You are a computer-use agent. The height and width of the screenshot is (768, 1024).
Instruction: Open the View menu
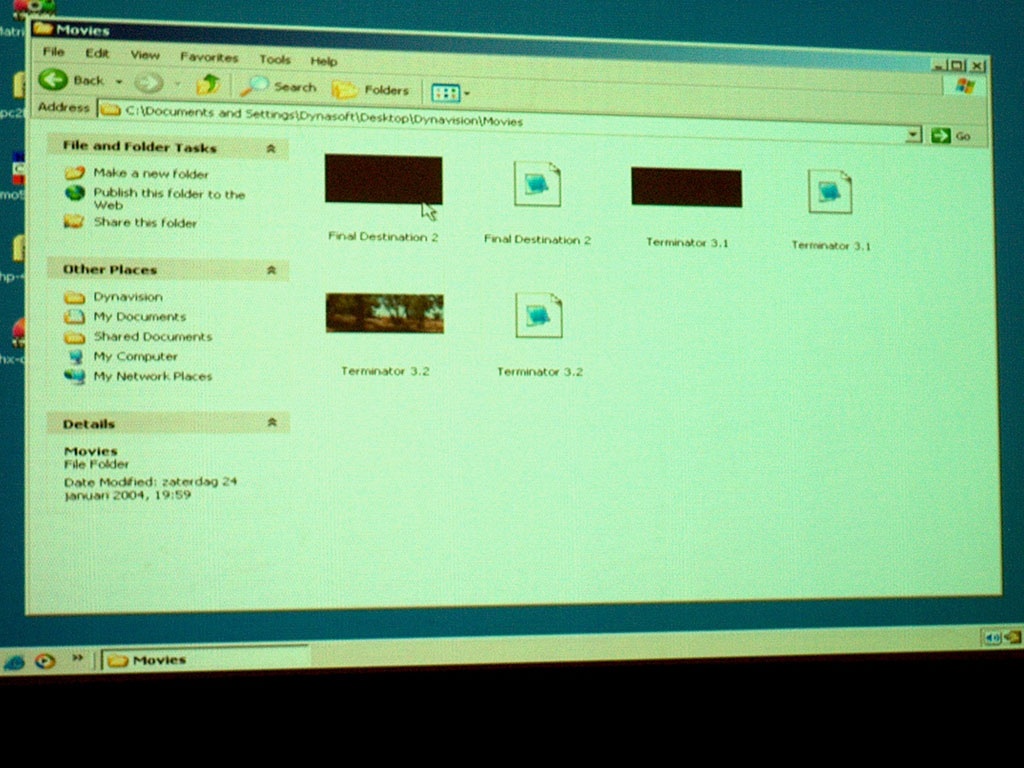145,56
